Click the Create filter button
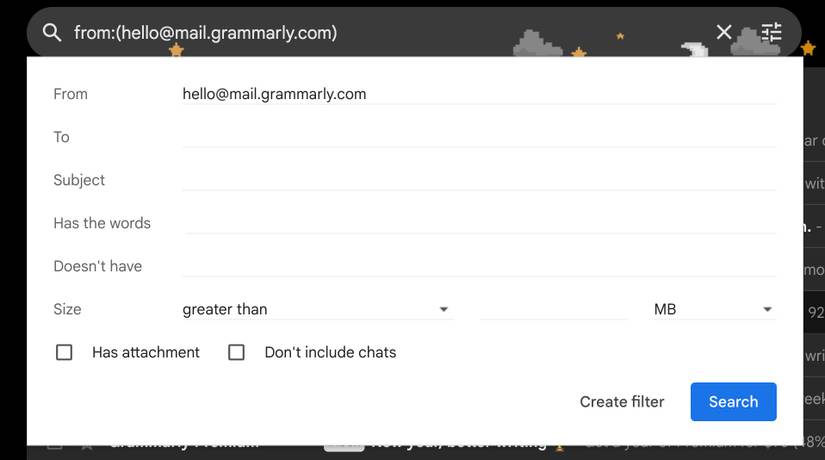 click(622, 402)
